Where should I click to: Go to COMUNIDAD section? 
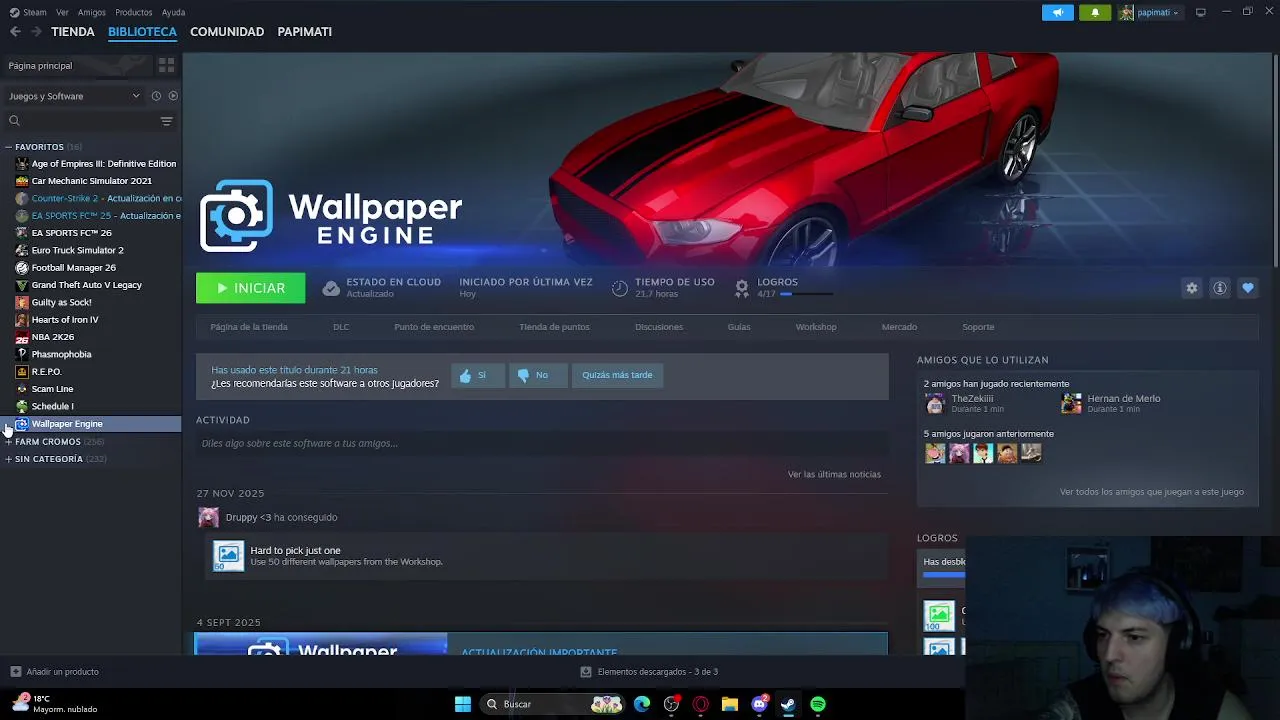click(227, 32)
